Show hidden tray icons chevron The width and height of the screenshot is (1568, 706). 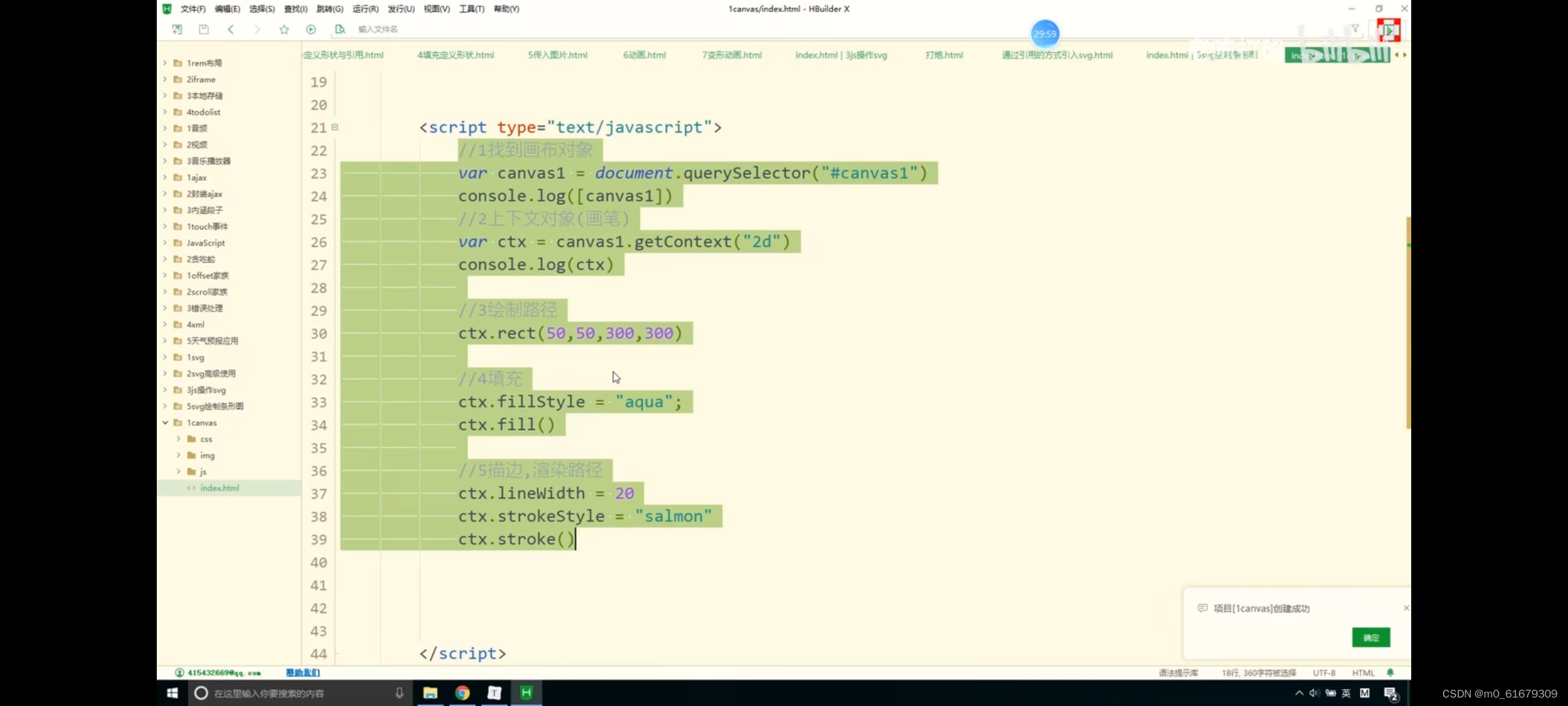click(x=1299, y=693)
